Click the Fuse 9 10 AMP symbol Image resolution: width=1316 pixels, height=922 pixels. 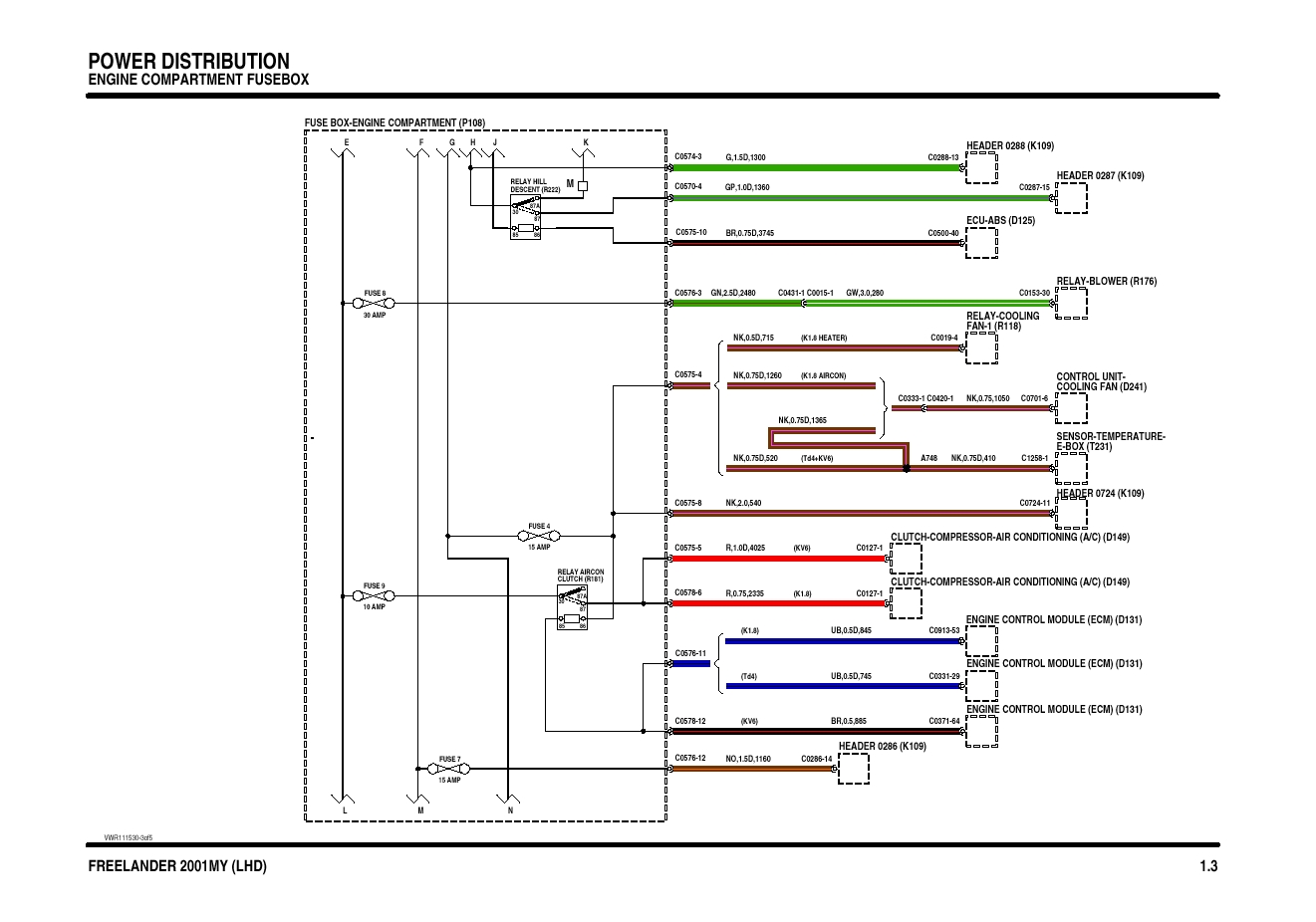(374, 595)
